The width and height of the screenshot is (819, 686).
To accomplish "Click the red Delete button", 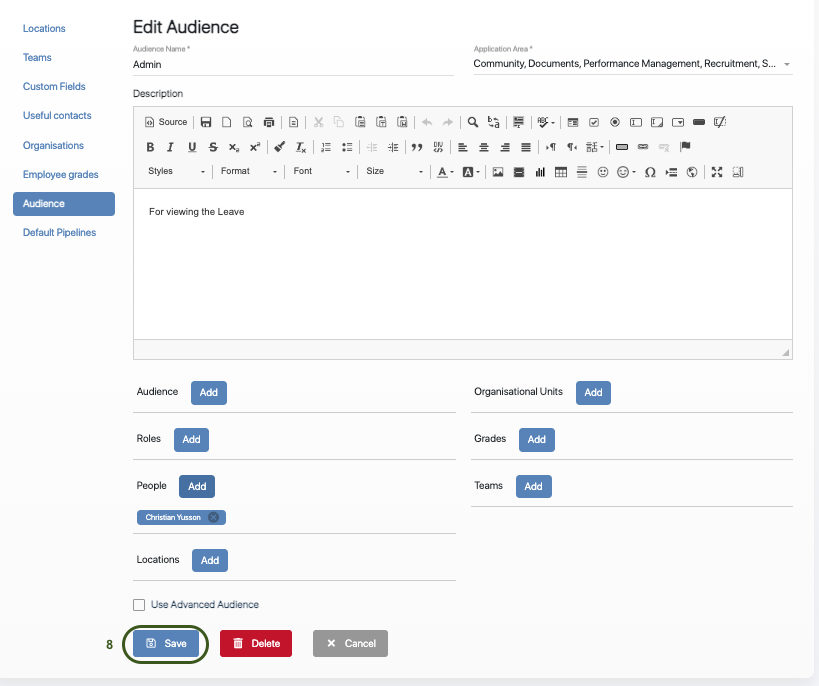I will tap(256, 644).
